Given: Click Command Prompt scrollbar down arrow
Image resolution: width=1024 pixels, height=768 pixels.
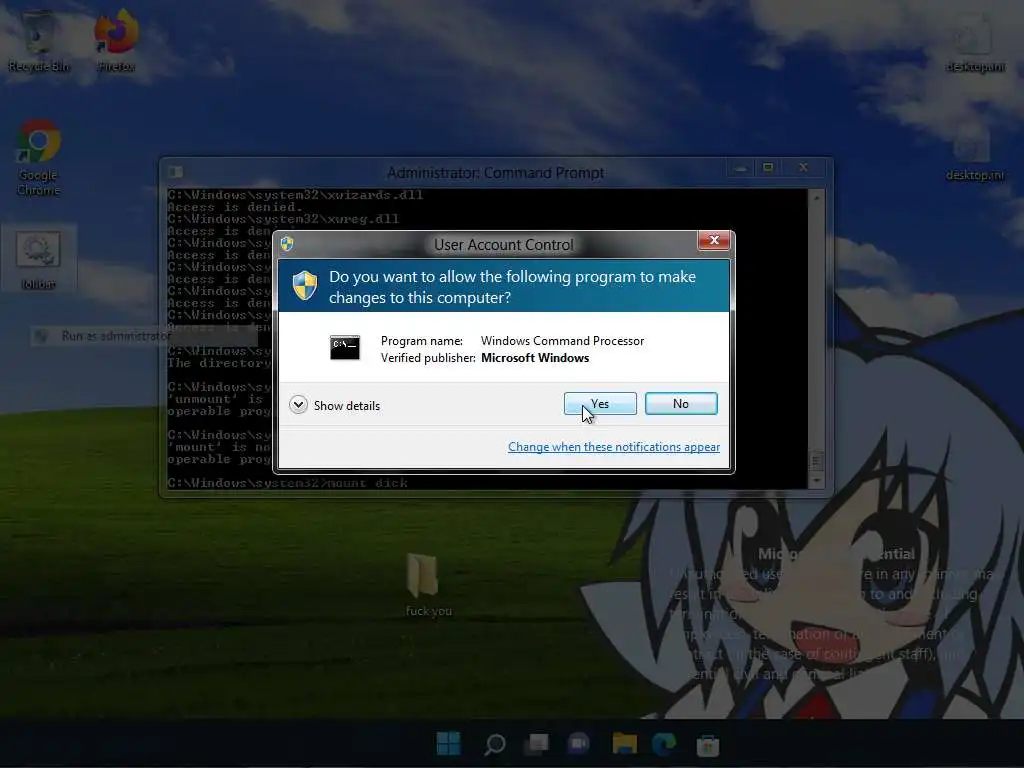Looking at the screenshot, I should click(816, 481).
